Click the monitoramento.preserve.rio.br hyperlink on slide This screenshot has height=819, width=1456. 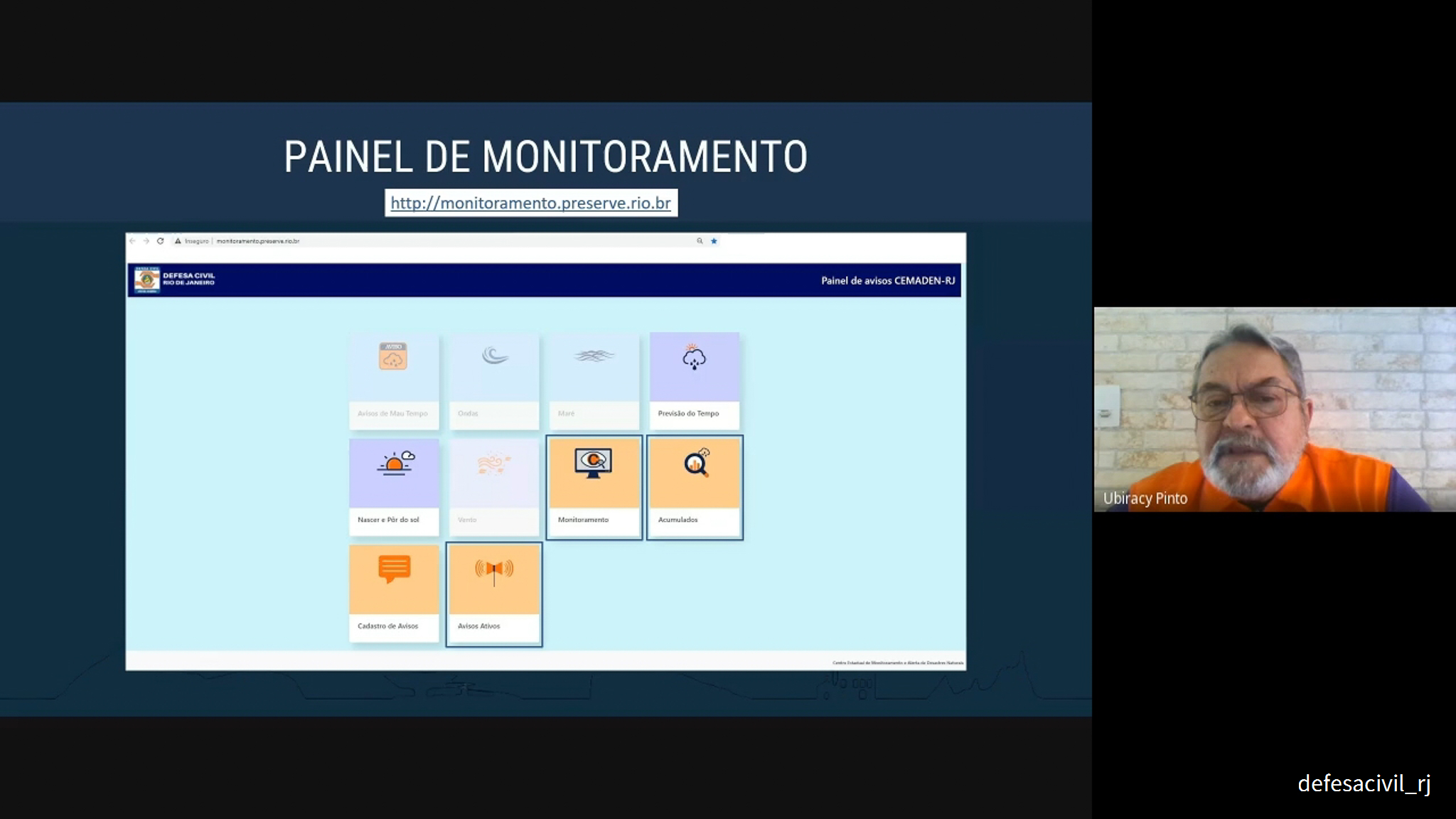coord(530,203)
